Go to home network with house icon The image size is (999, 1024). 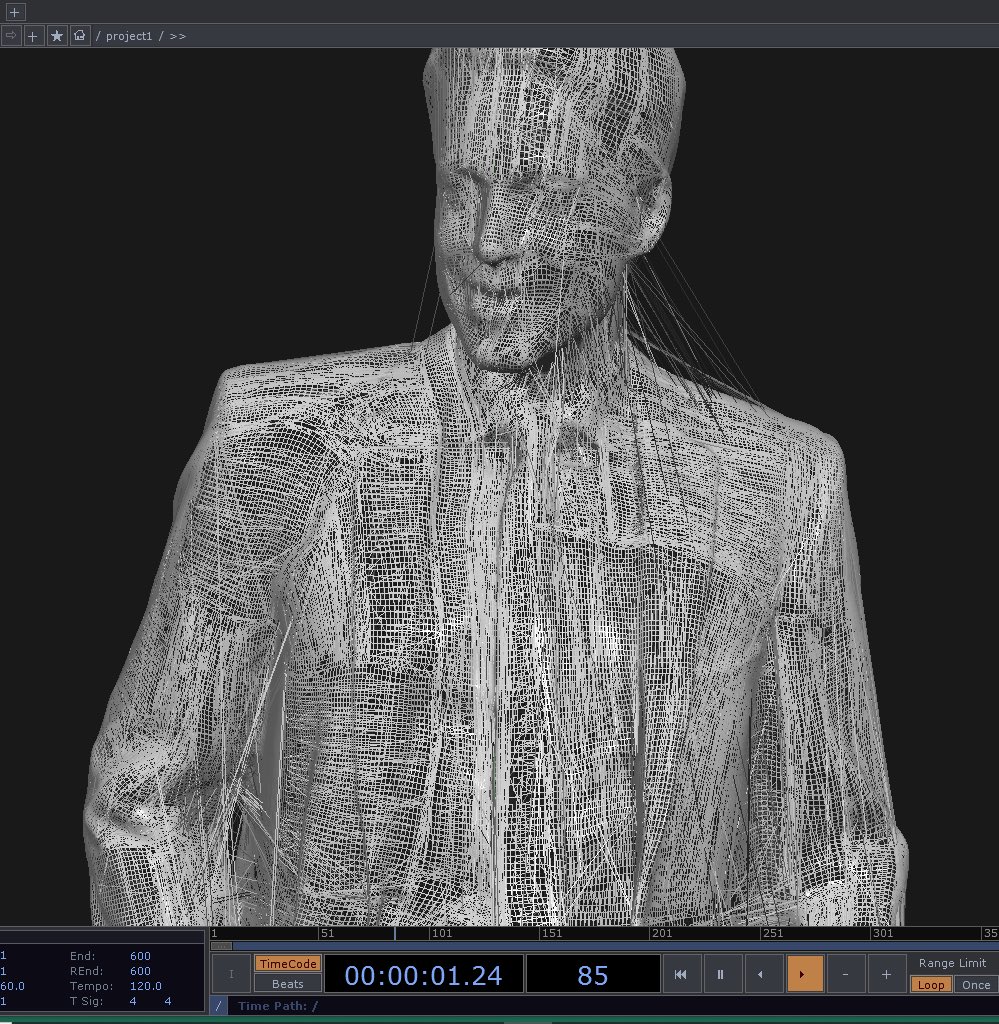[80, 36]
